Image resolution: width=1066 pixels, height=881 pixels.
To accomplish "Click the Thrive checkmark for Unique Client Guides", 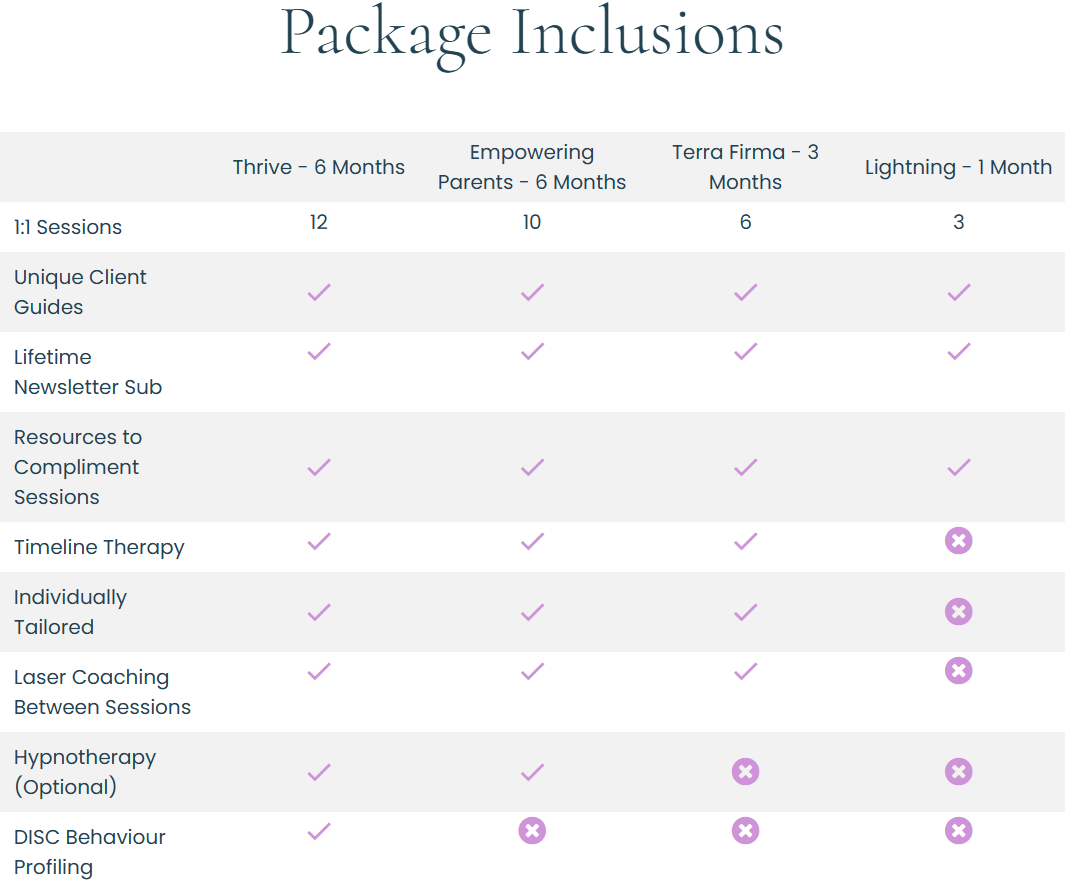I will [x=319, y=292].
